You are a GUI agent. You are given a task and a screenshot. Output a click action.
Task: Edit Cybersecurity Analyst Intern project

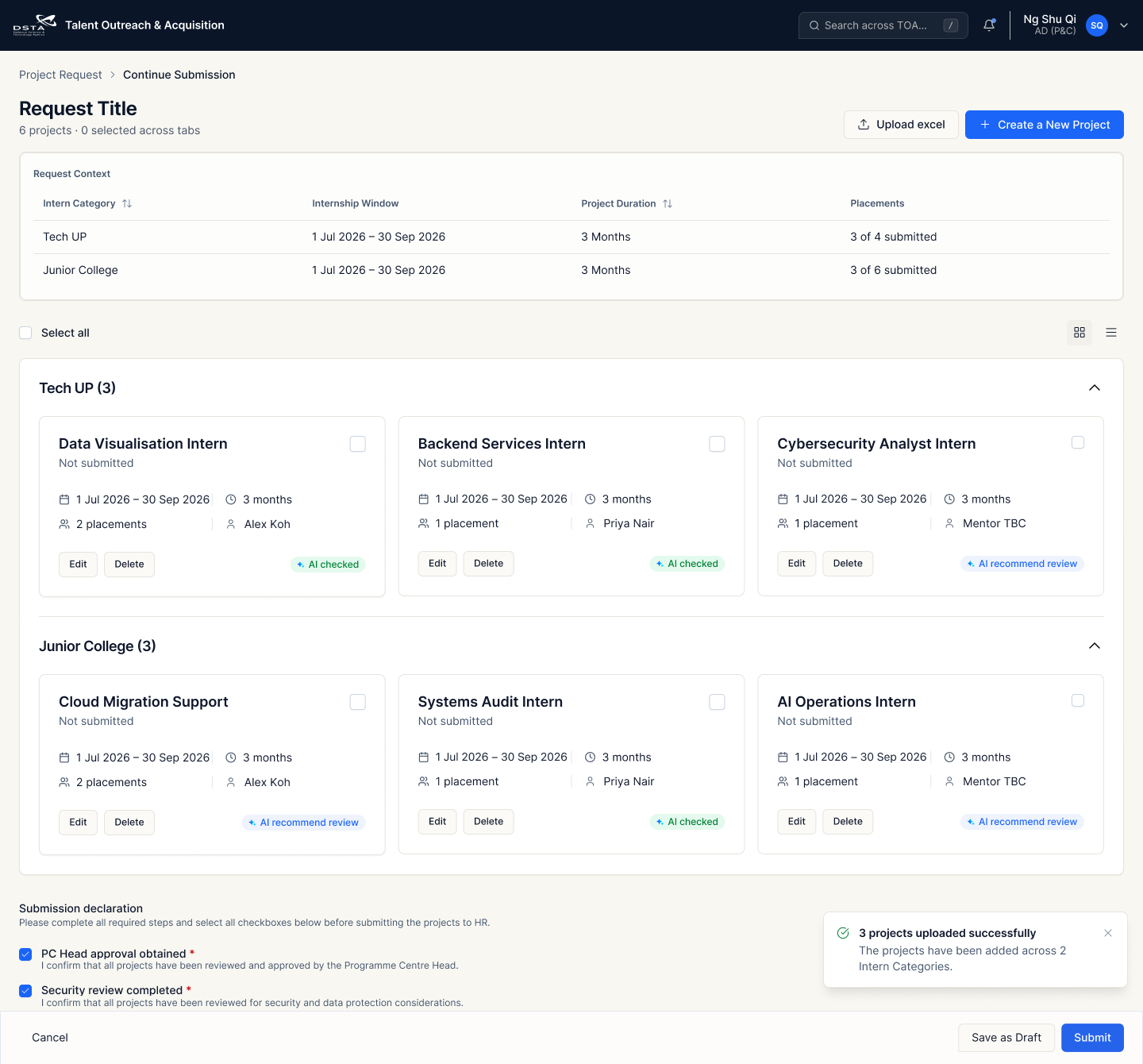point(797,564)
